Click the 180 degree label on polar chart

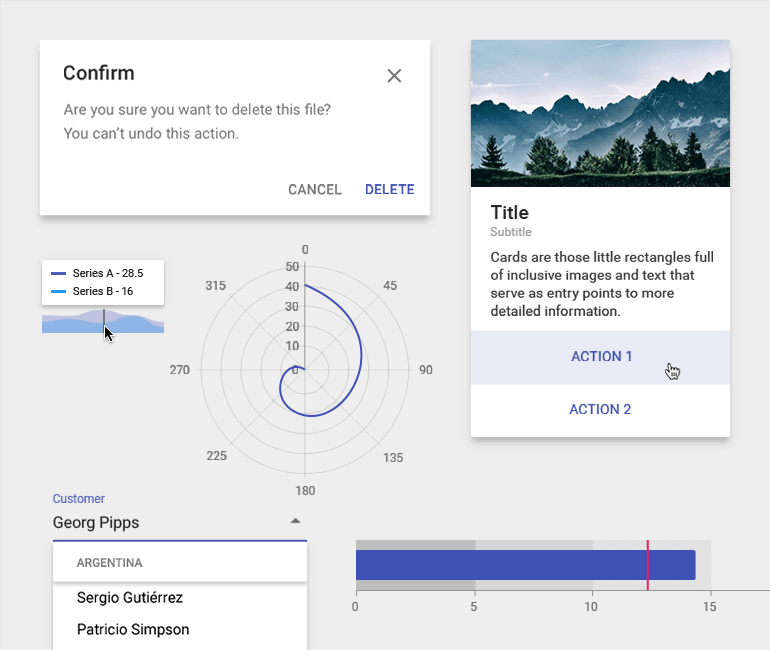coord(305,491)
